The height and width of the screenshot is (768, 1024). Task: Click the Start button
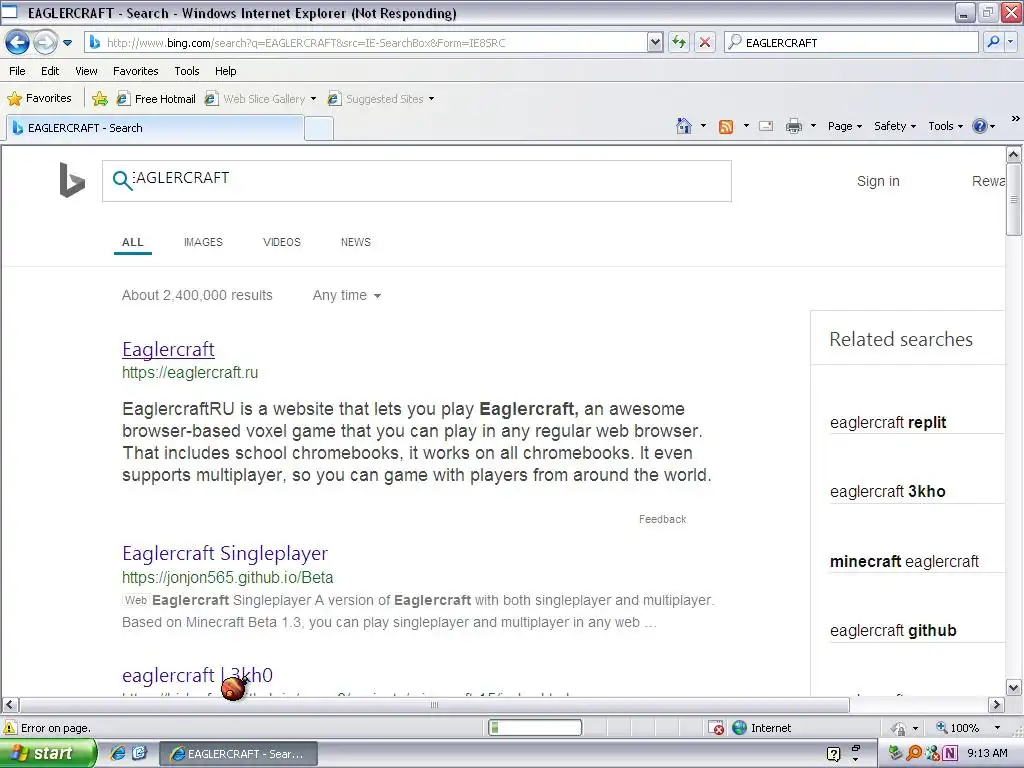click(x=48, y=753)
